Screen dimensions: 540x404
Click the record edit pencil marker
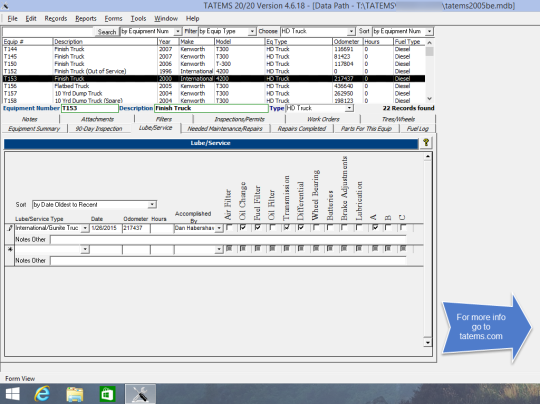tap(10, 228)
